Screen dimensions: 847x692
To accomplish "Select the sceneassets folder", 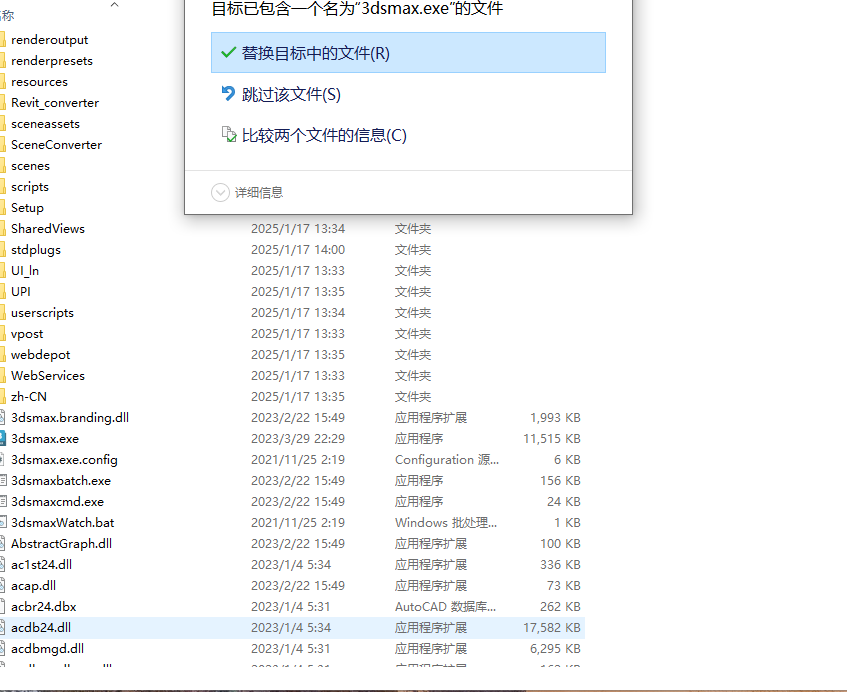I will 45,124.
